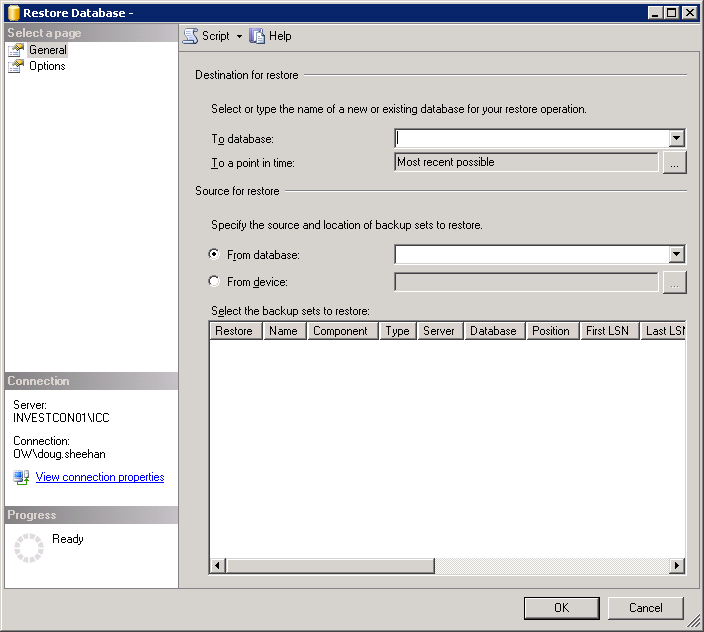Image resolution: width=704 pixels, height=632 pixels.
Task: Click the To database text field
Action: (531, 139)
